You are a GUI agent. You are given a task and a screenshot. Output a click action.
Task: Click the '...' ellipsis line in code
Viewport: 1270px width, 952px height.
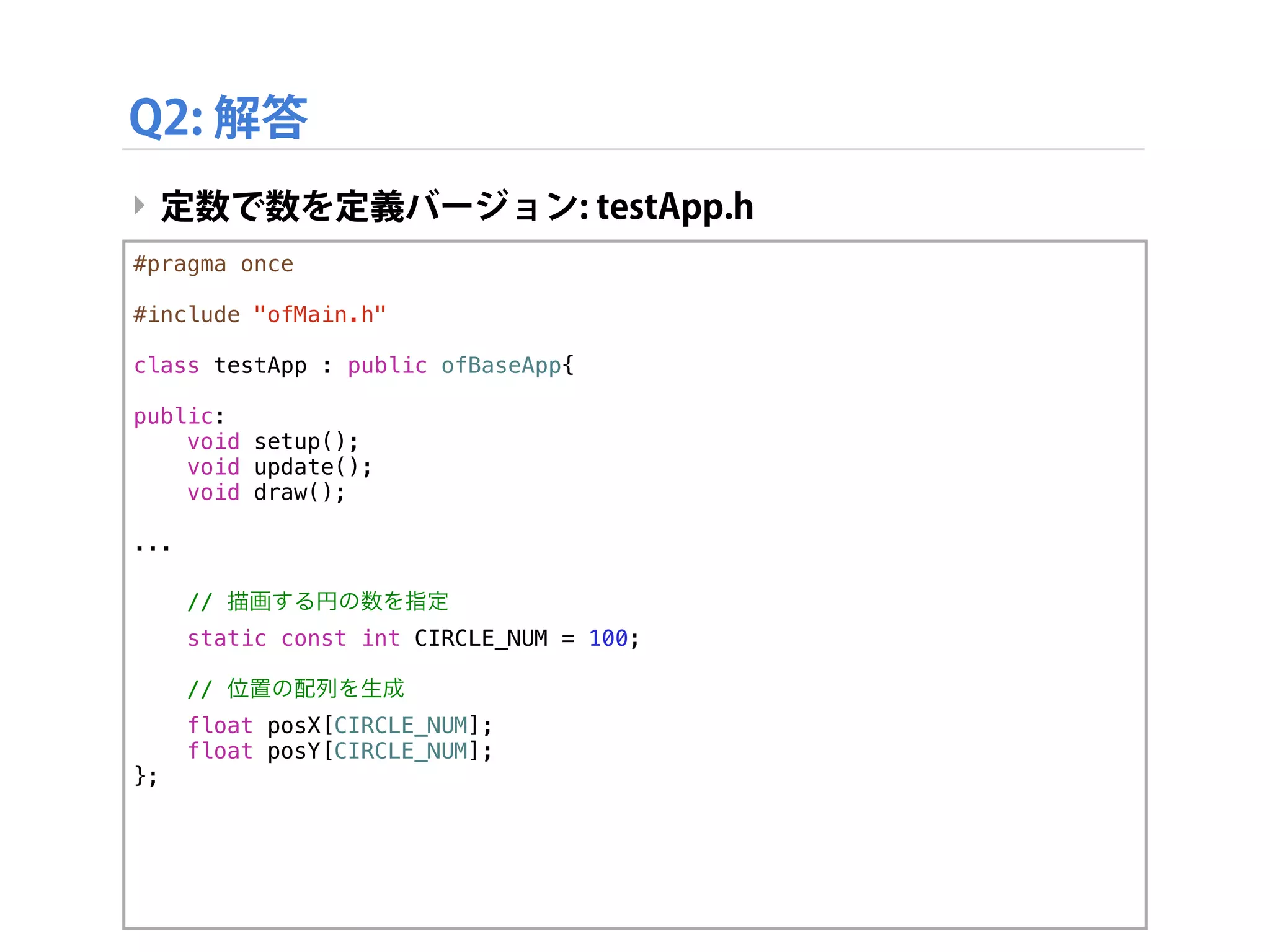click(153, 547)
